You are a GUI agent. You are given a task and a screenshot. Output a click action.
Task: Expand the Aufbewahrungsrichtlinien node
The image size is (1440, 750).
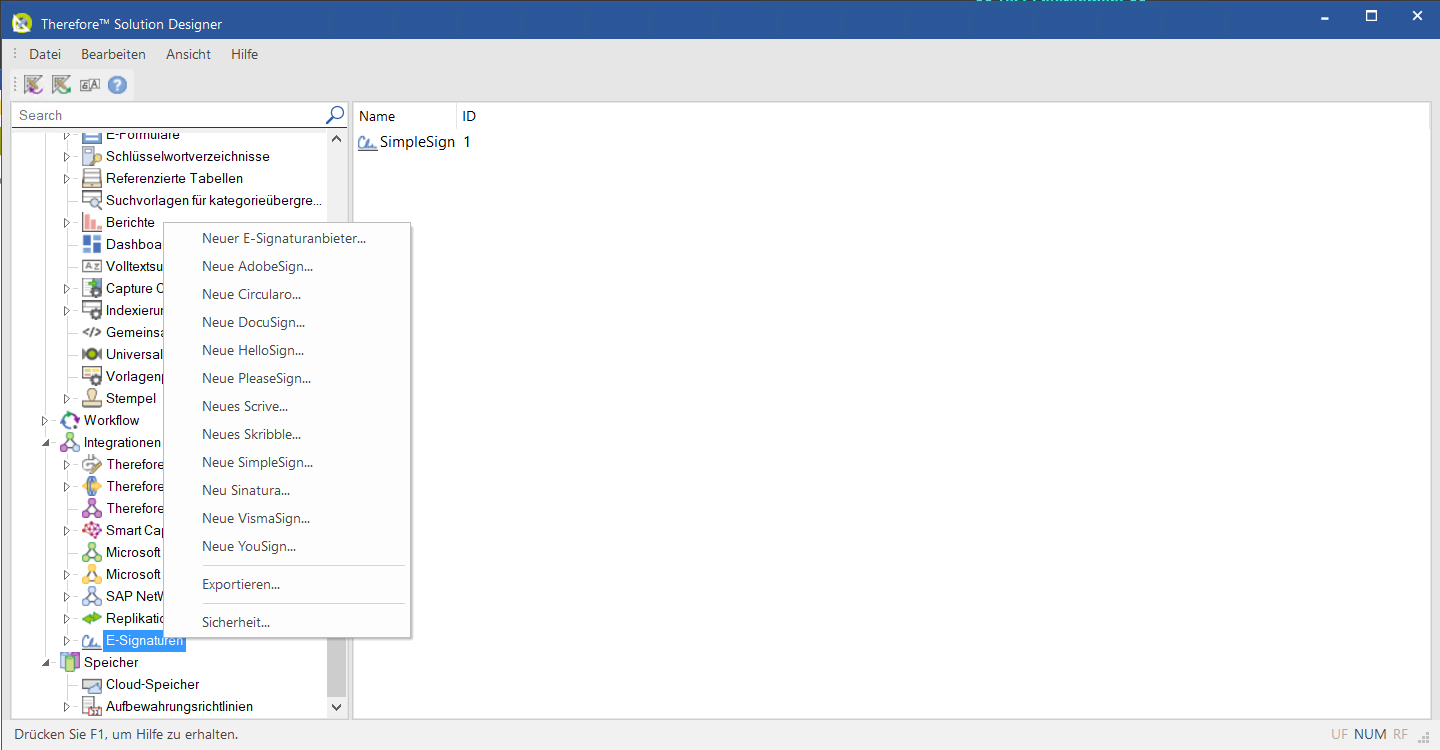pyautogui.click(x=65, y=706)
